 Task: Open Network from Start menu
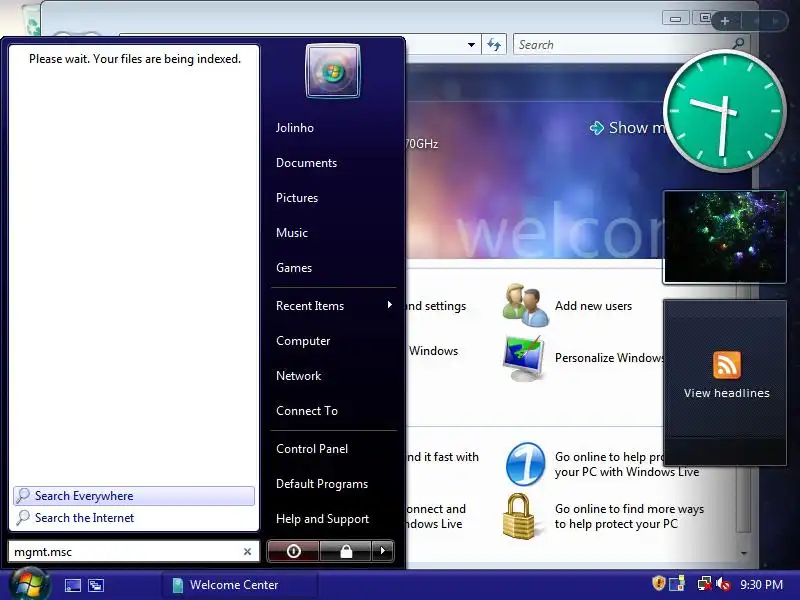point(298,376)
